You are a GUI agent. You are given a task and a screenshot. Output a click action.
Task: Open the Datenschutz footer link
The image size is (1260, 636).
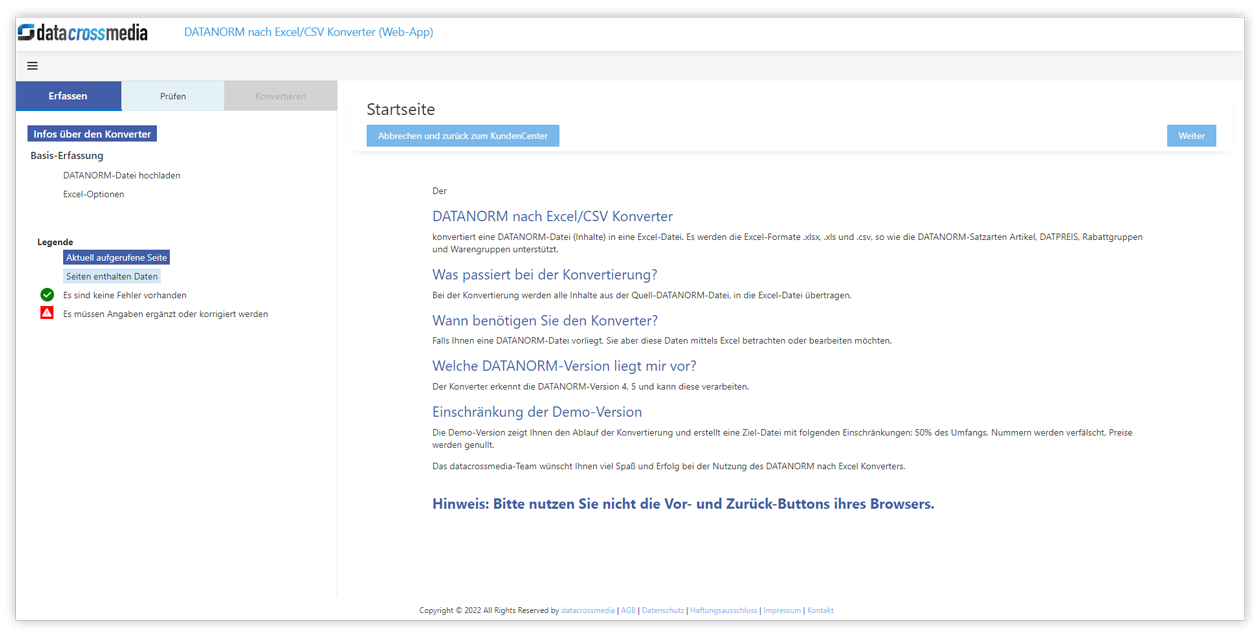[663, 610]
